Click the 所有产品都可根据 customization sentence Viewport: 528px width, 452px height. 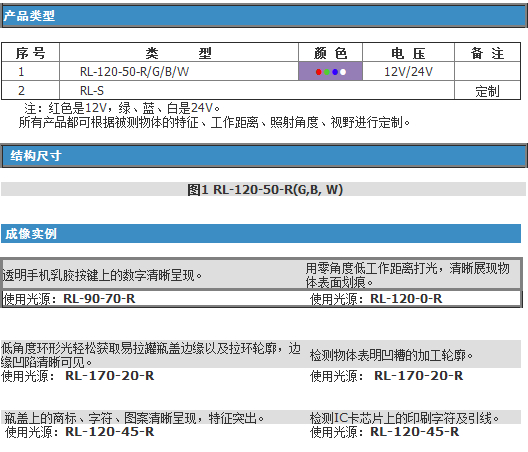(x=214, y=122)
